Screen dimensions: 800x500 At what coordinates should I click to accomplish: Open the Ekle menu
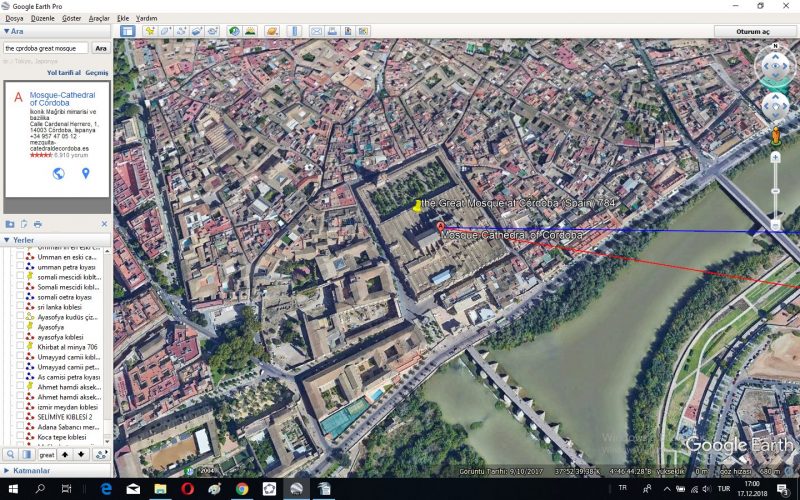(123, 18)
